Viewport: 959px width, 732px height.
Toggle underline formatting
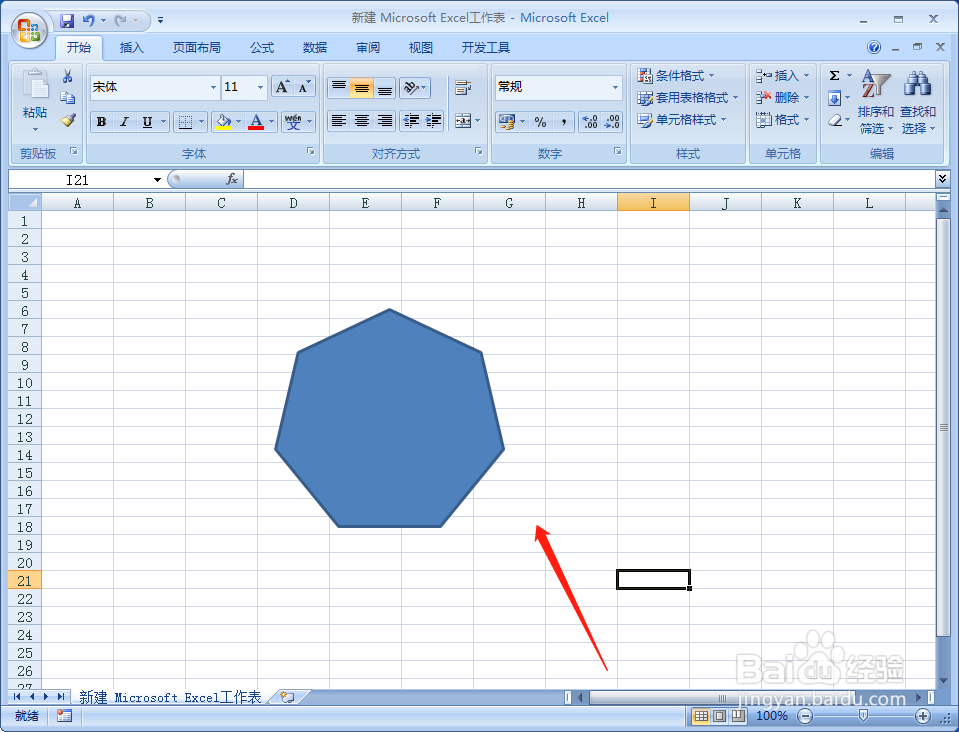pos(147,122)
